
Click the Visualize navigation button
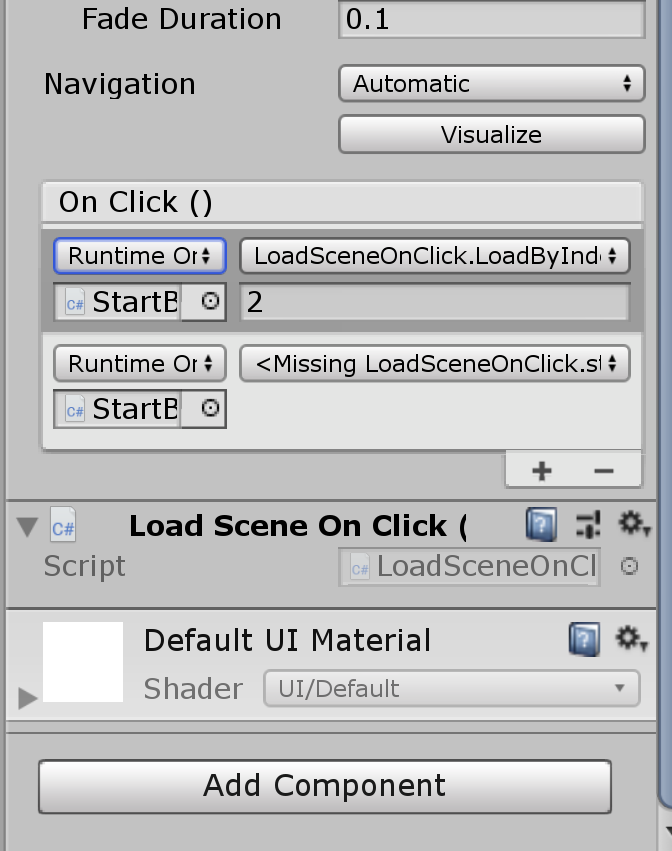(x=491, y=135)
